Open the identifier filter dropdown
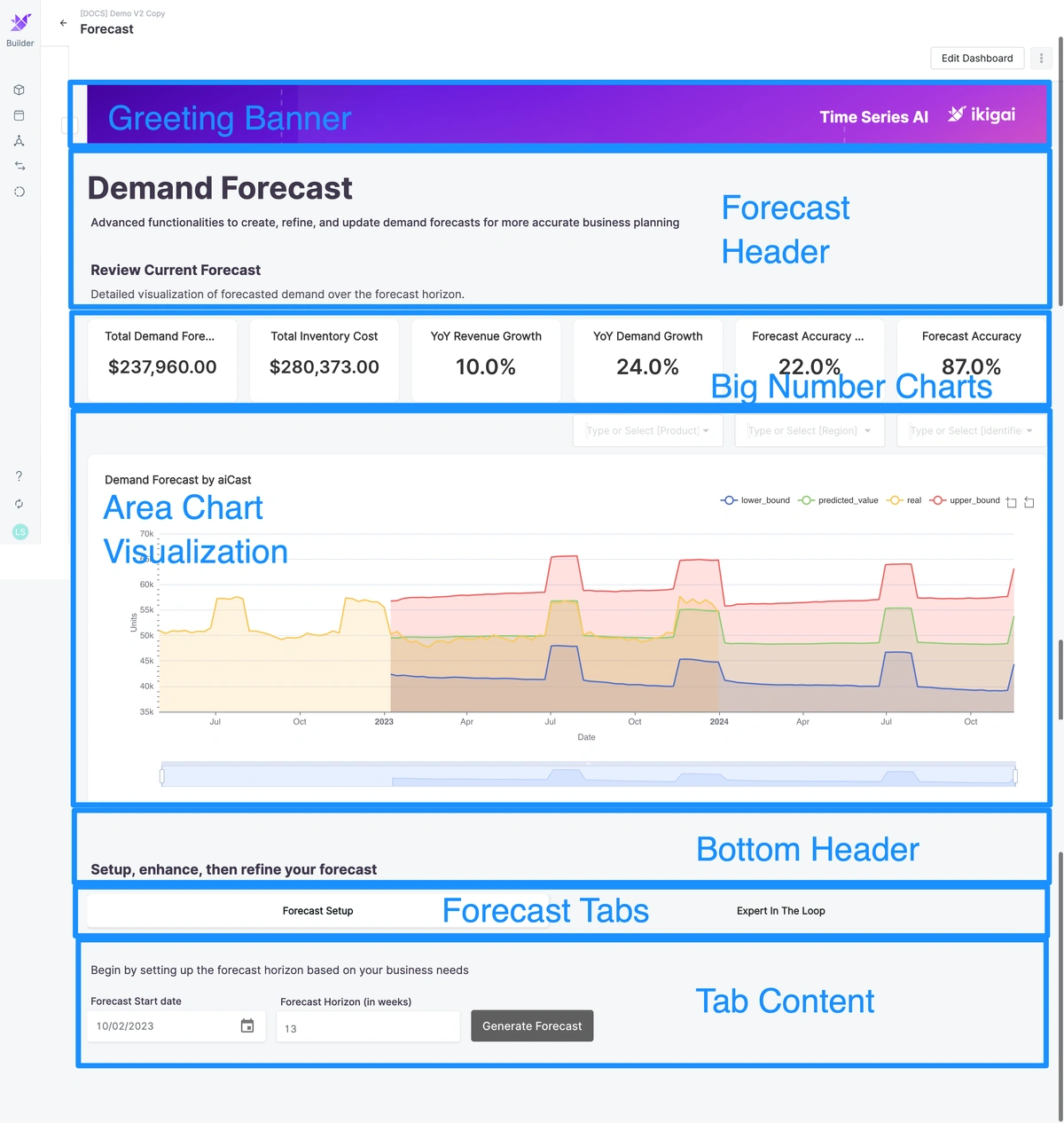Screen dimensions: 1064x1123 pyautogui.click(x=972, y=431)
